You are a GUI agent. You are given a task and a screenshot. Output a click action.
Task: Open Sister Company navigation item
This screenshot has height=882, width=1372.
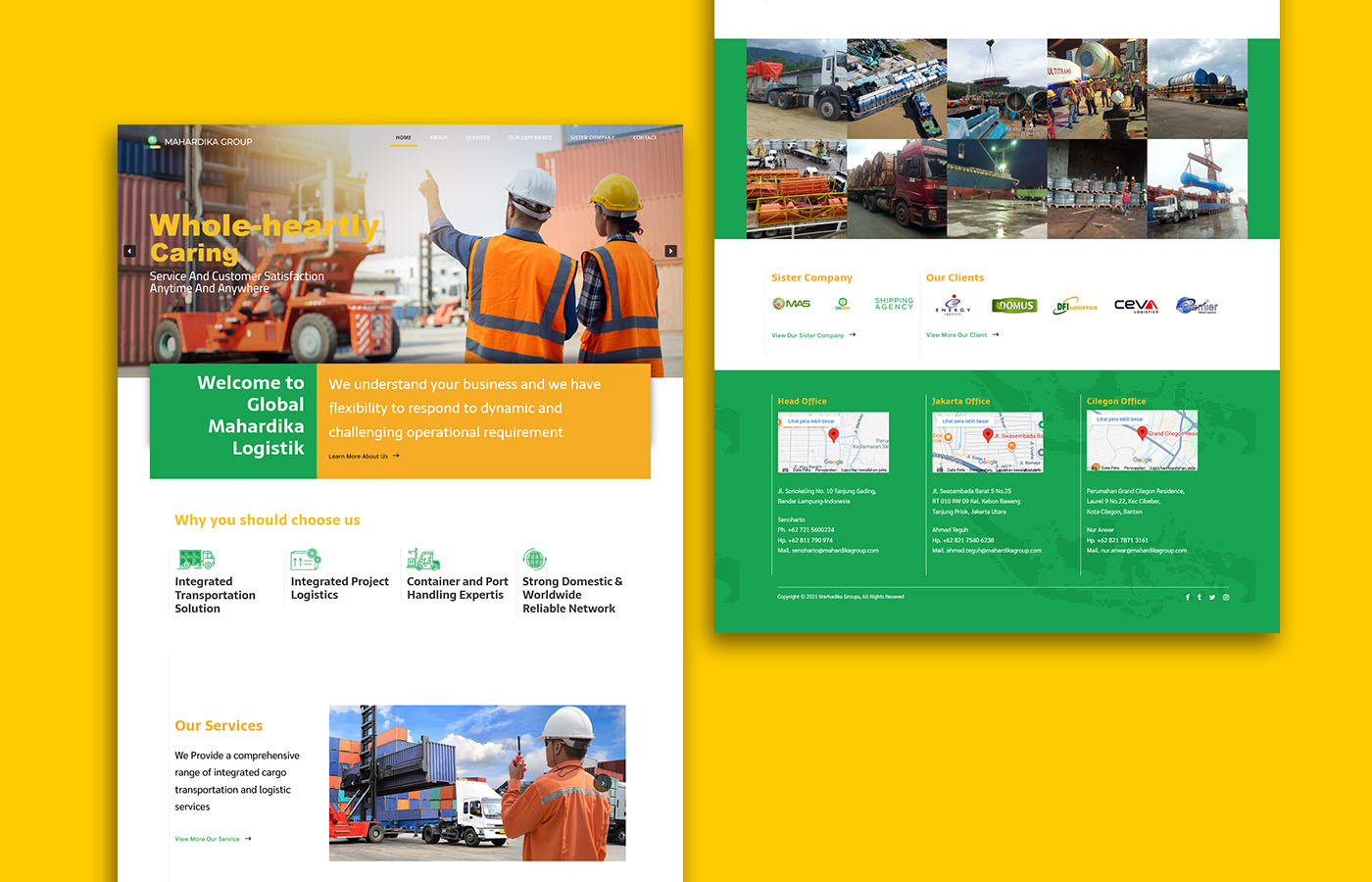[x=592, y=138]
